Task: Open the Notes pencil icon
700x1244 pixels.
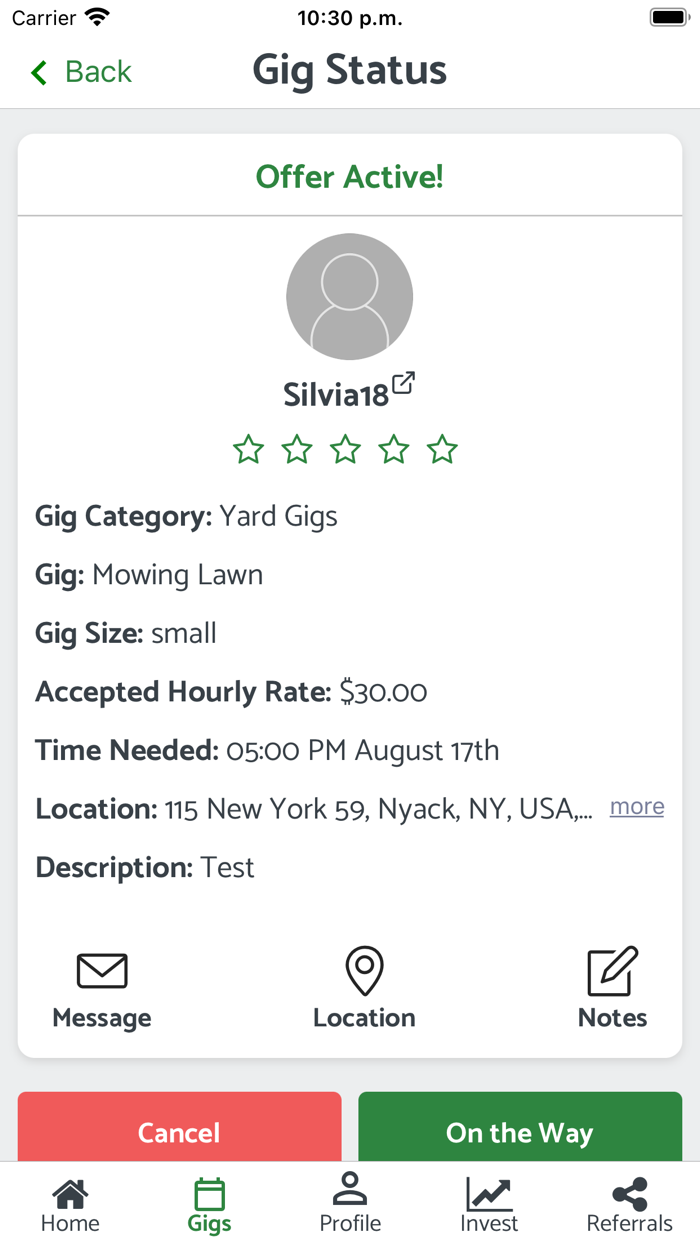Action: click(612, 971)
